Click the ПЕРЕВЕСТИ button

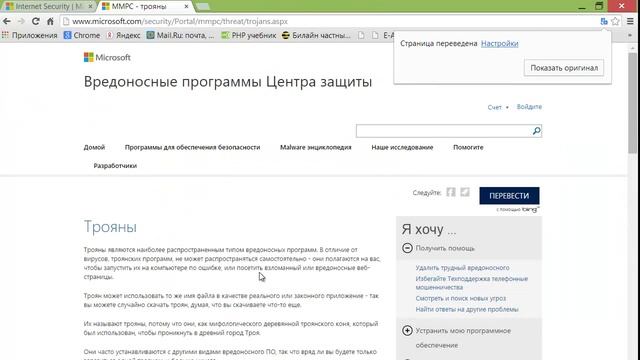coord(509,196)
